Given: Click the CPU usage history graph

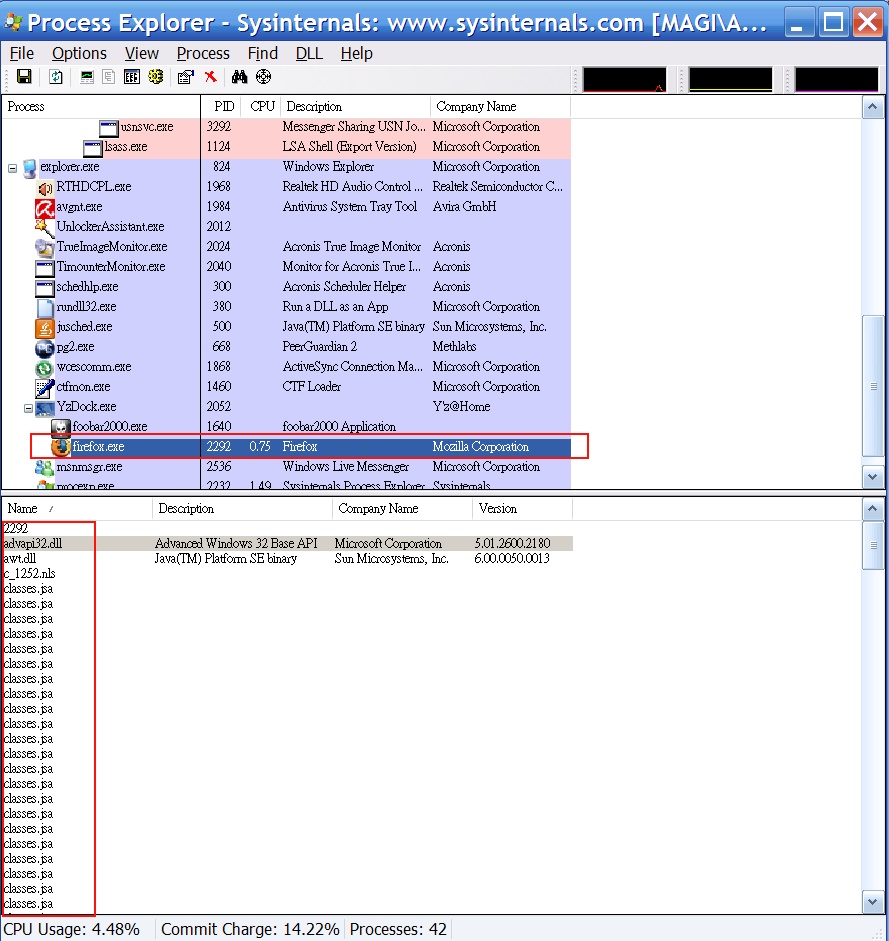Looking at the screenshot, I should 625,79.
